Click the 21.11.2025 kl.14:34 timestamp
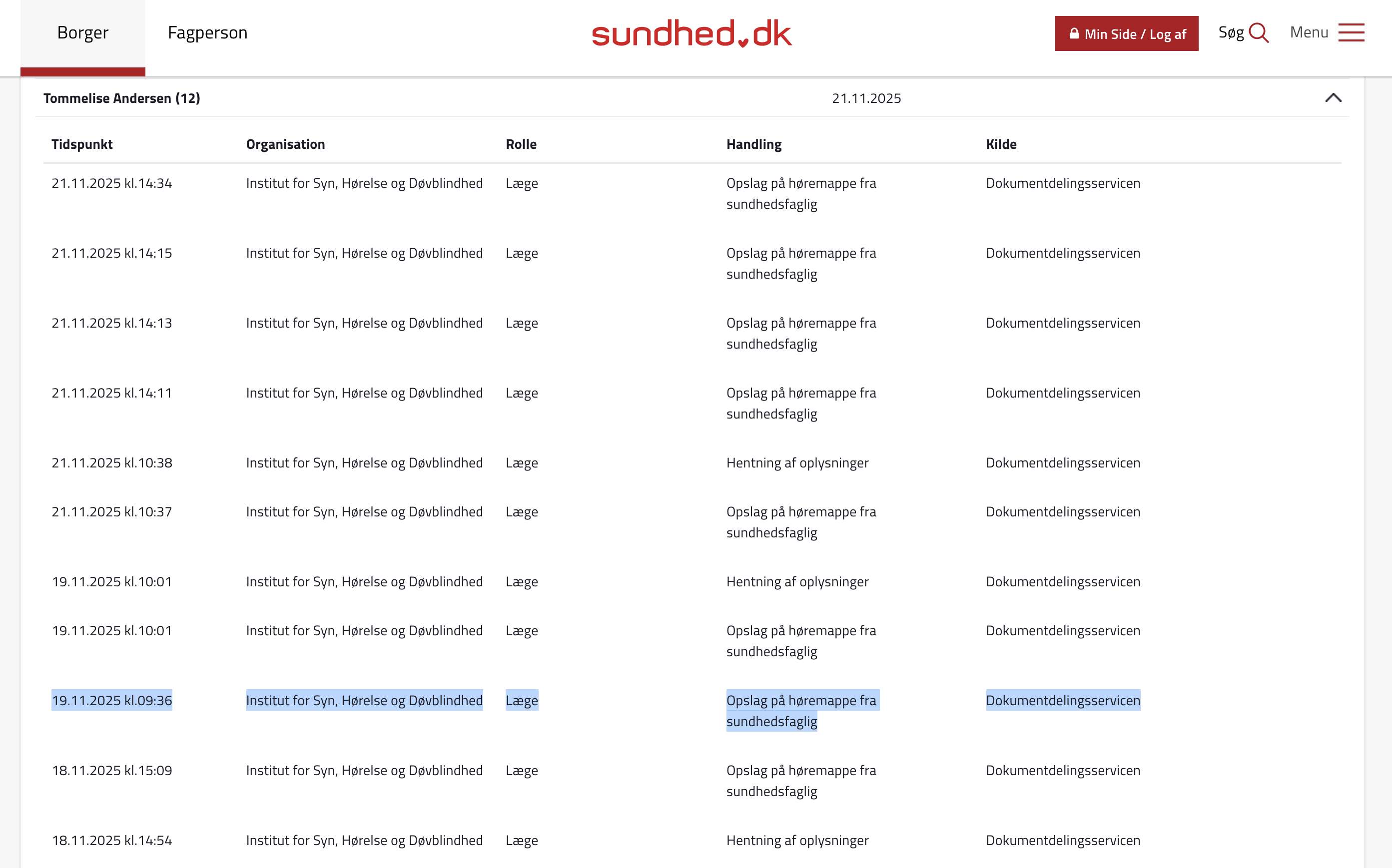Viewport: 1392px width, 868px height. [112, 183]
